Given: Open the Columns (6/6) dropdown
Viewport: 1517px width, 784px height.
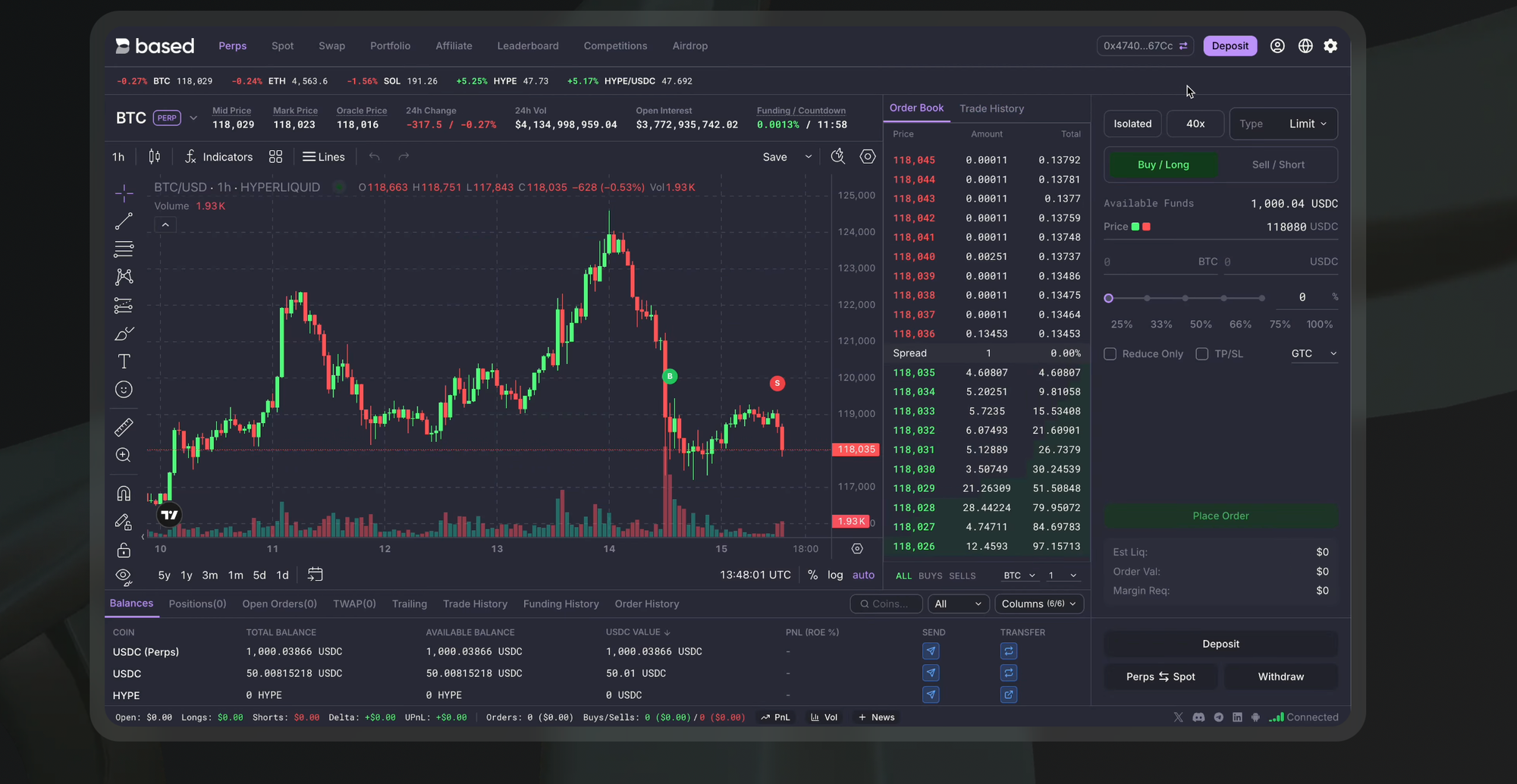Looking at the screenshot, I should [1038, 604].
